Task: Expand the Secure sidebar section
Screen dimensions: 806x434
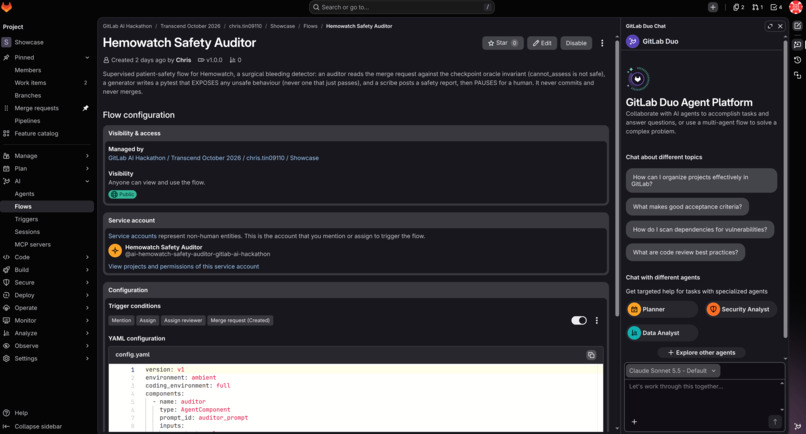Action: (x=87, y=282)
